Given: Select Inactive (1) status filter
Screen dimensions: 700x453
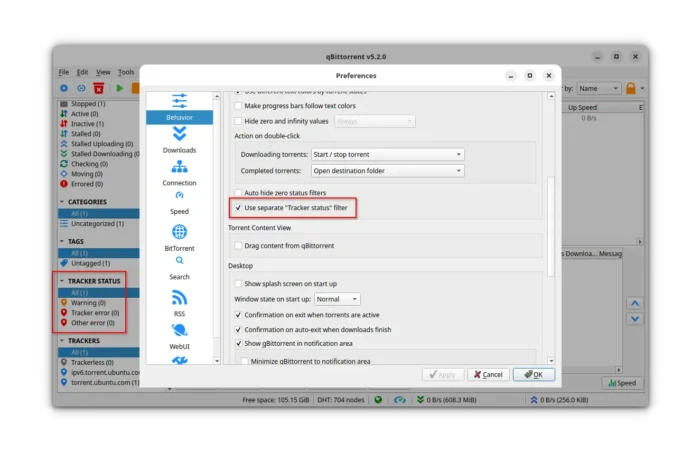Looking at the screenshot, I should (x=82, y=124).
